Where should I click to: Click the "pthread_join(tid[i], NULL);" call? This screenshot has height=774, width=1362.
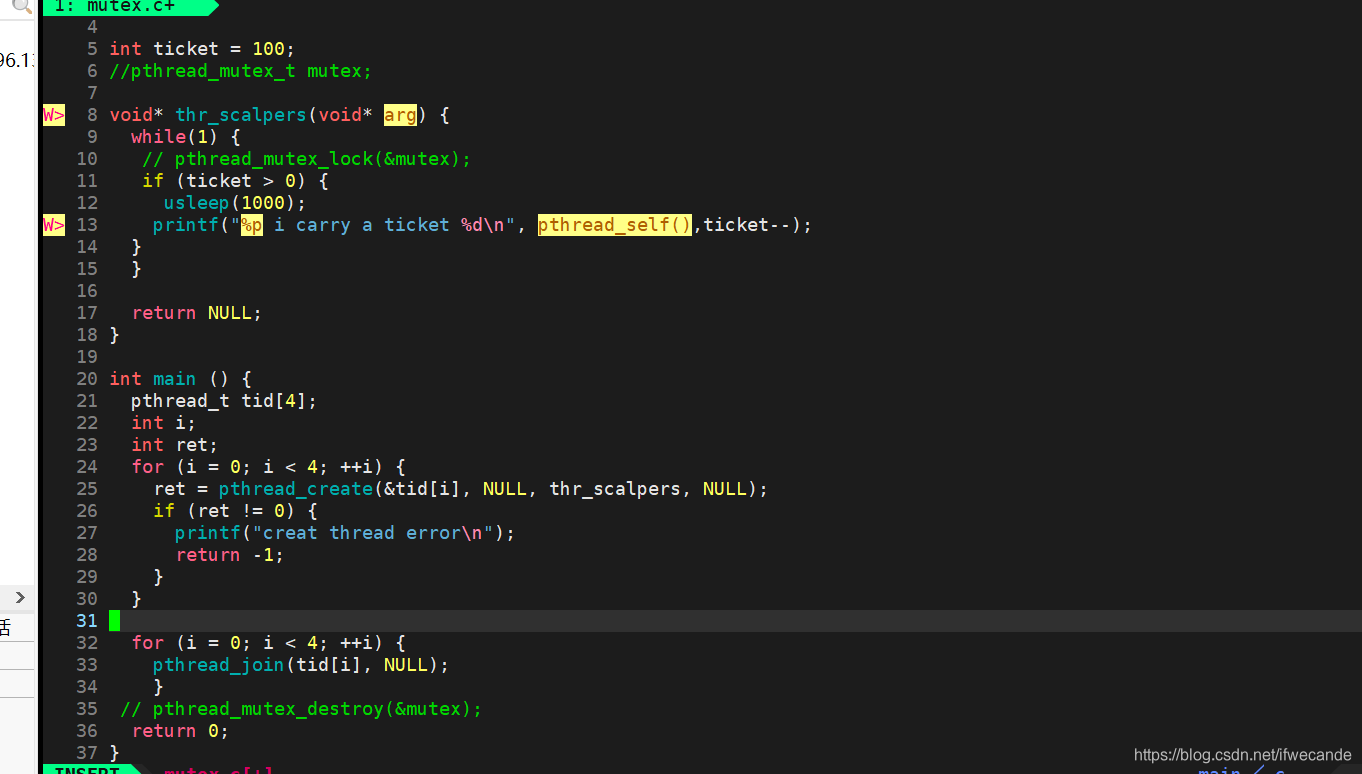(x=301, y=665)
